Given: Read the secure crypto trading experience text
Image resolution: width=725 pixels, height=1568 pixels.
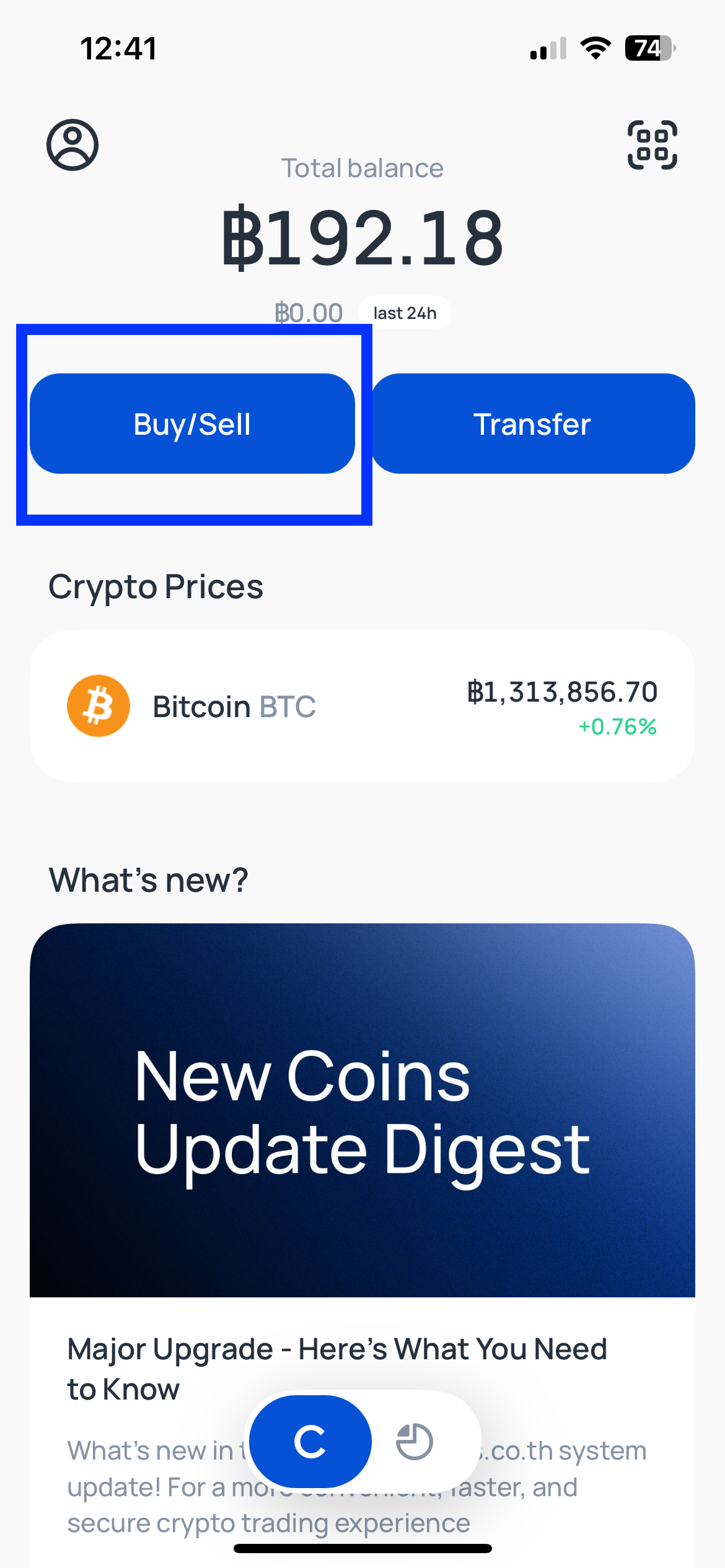Looking at the screenshot, I should coord(268,1523).
